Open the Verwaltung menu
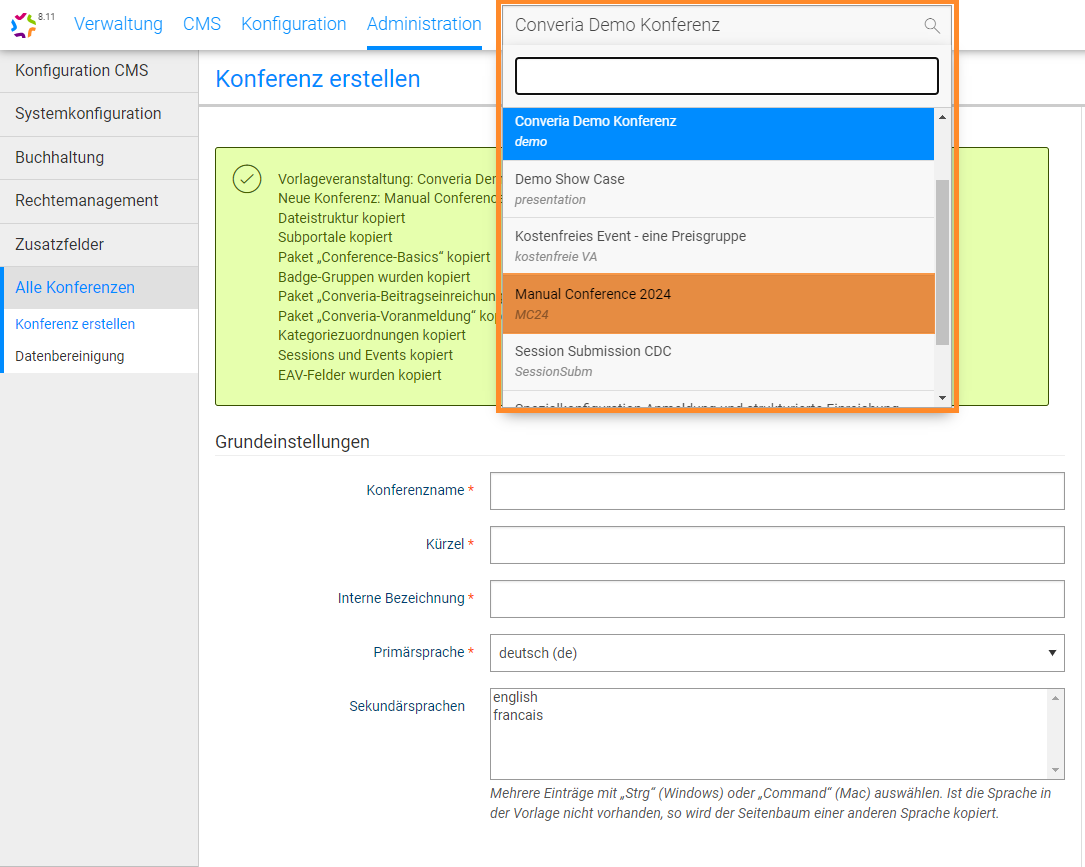Screen dimensions: 1085x867 118,24
